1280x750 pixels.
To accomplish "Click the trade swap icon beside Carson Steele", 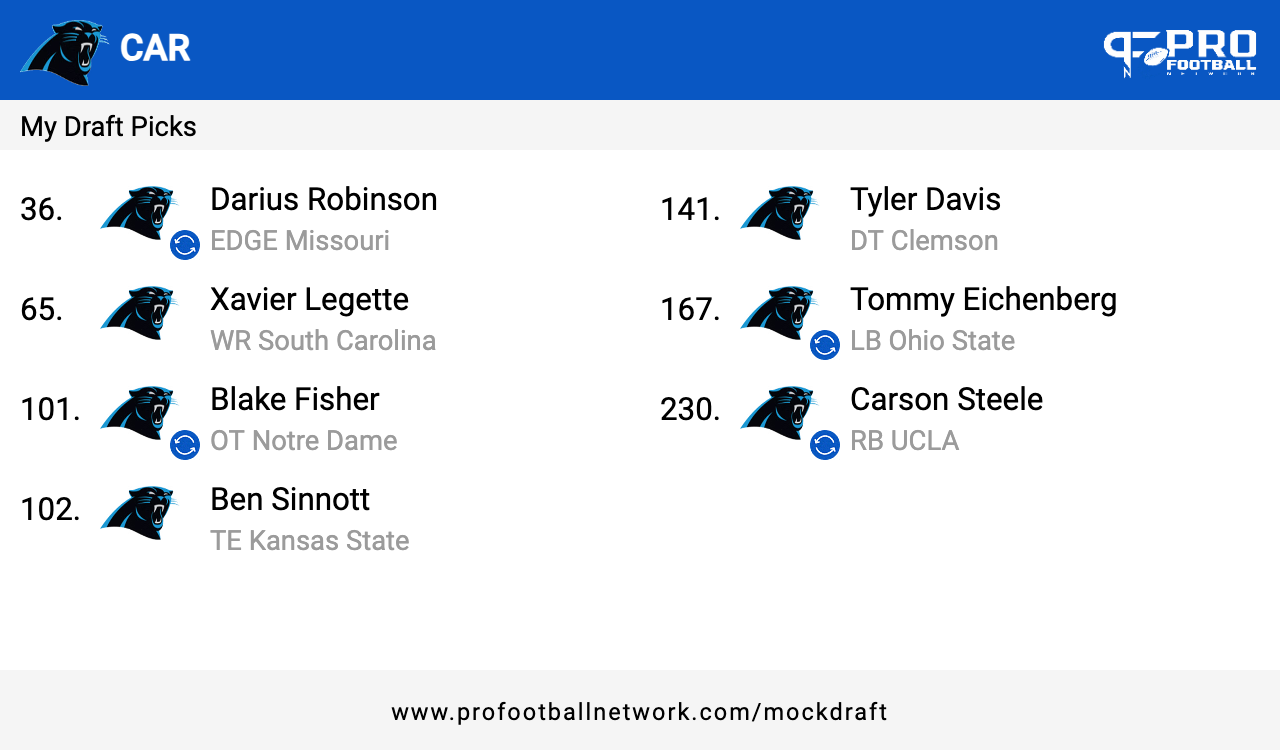I will coord(825,445).
